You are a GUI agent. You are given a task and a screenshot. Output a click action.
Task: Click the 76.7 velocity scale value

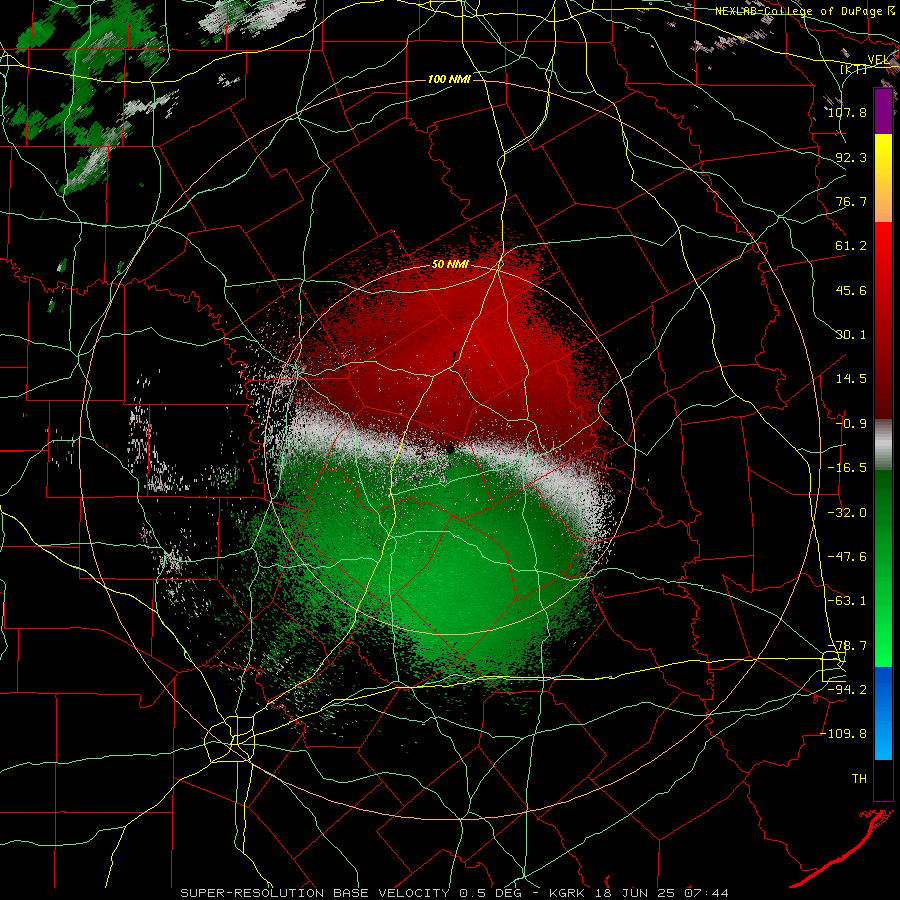851,201
